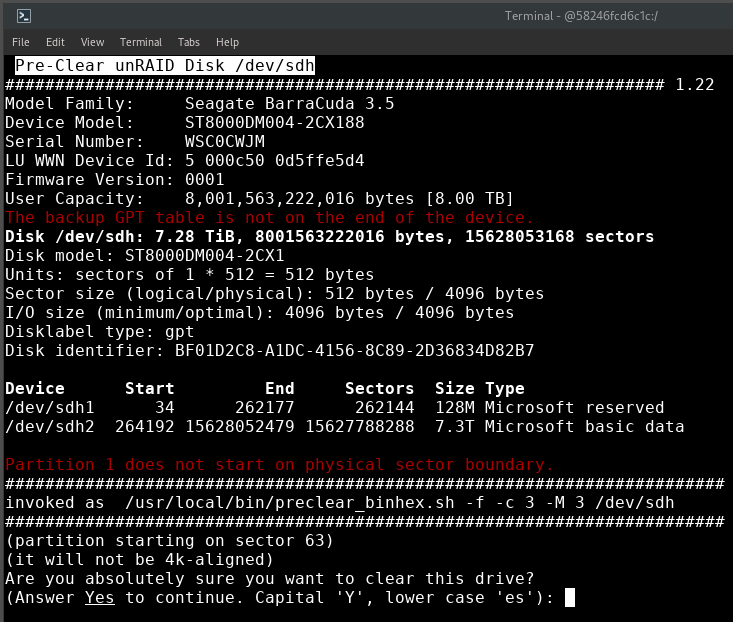Click '(partition starting on sector 63)' line

click(170, 541)
